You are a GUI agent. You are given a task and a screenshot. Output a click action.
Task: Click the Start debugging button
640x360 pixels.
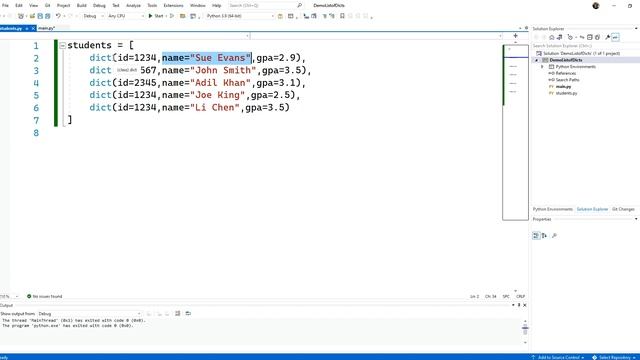click(x=156, y=16)
